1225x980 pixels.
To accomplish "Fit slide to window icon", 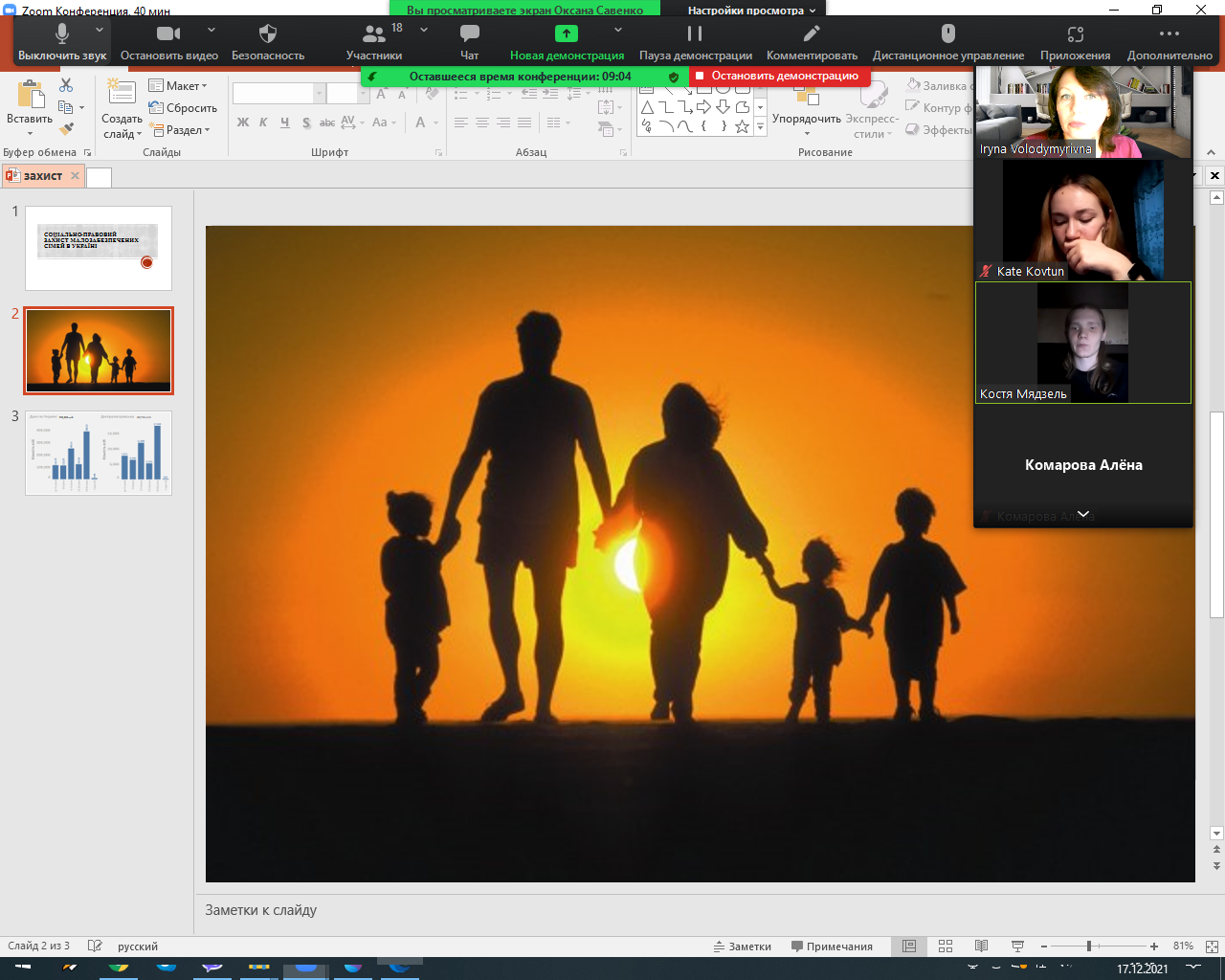I will [1212, 947].
